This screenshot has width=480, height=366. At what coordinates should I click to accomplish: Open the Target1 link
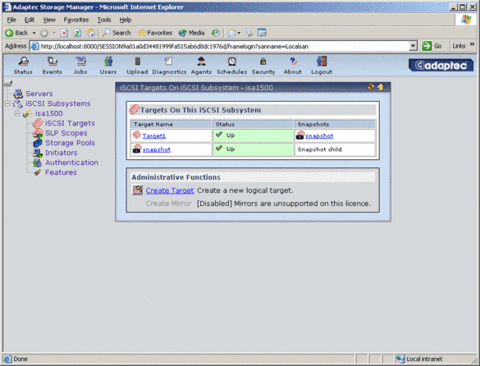click(154, 136)
